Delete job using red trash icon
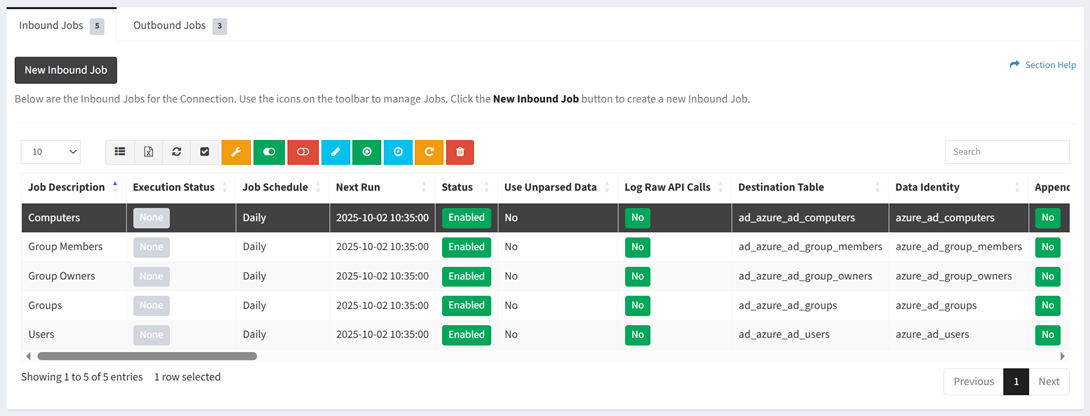This screenshot has width=1090, height=416. (460, 152)
